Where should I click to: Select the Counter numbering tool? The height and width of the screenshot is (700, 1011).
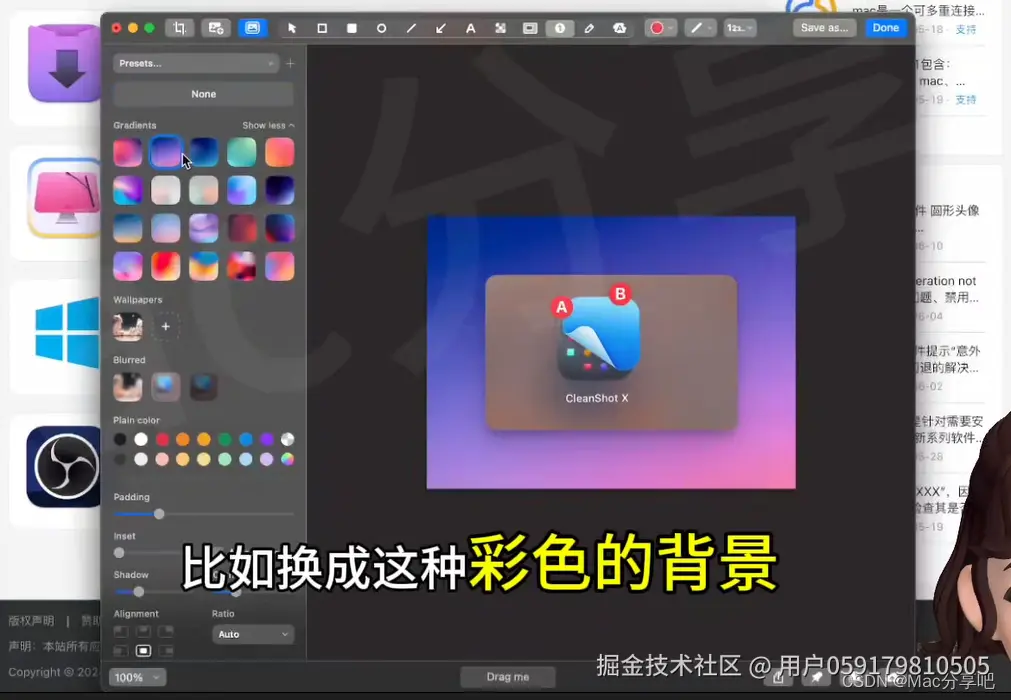[560, 28]
